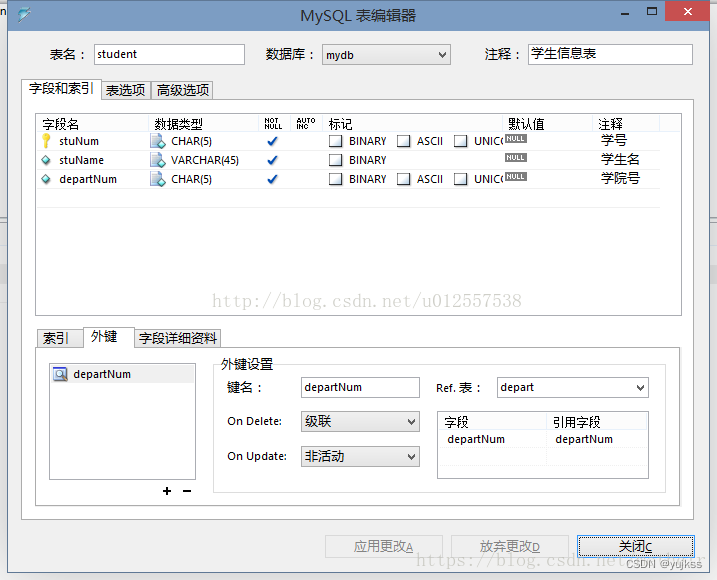Click the NULL default badge for departNum

[x=516, y=177]
